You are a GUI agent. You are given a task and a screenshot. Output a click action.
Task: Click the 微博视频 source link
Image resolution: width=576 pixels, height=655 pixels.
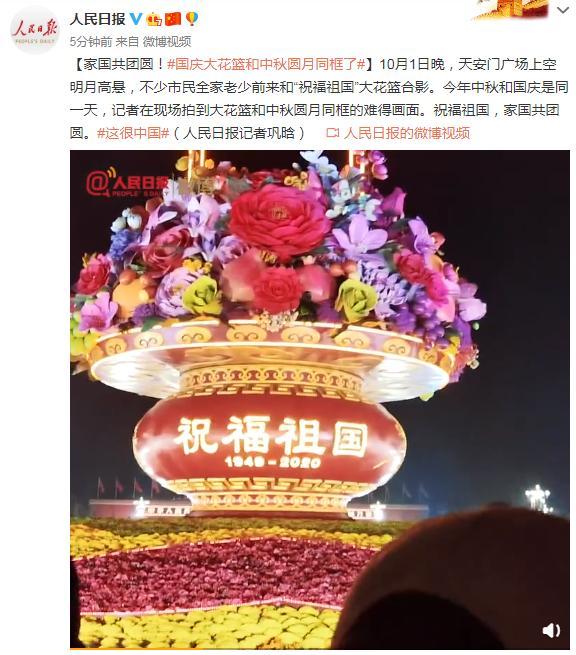(x=167, y=41)
